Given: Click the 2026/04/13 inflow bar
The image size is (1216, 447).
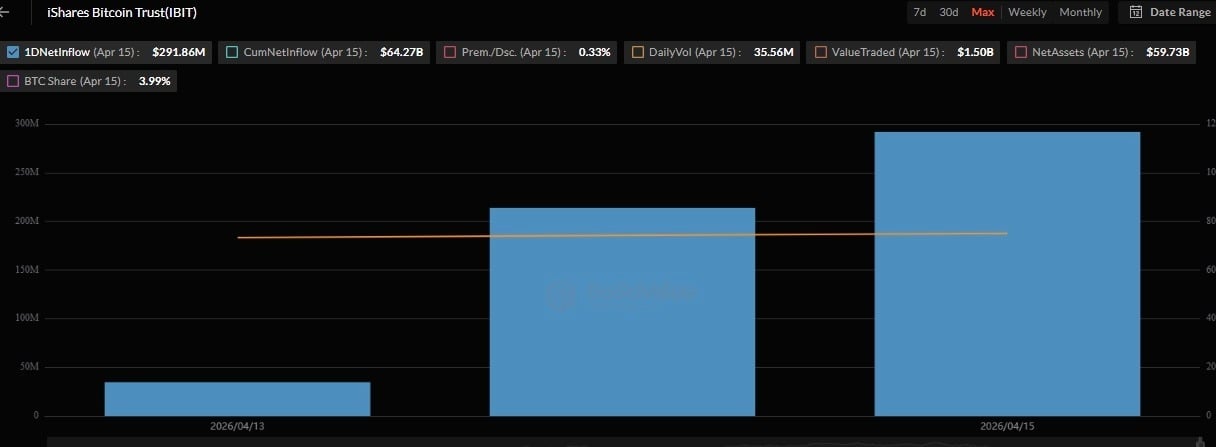Looking at the screenshot, I should point(237,399).
